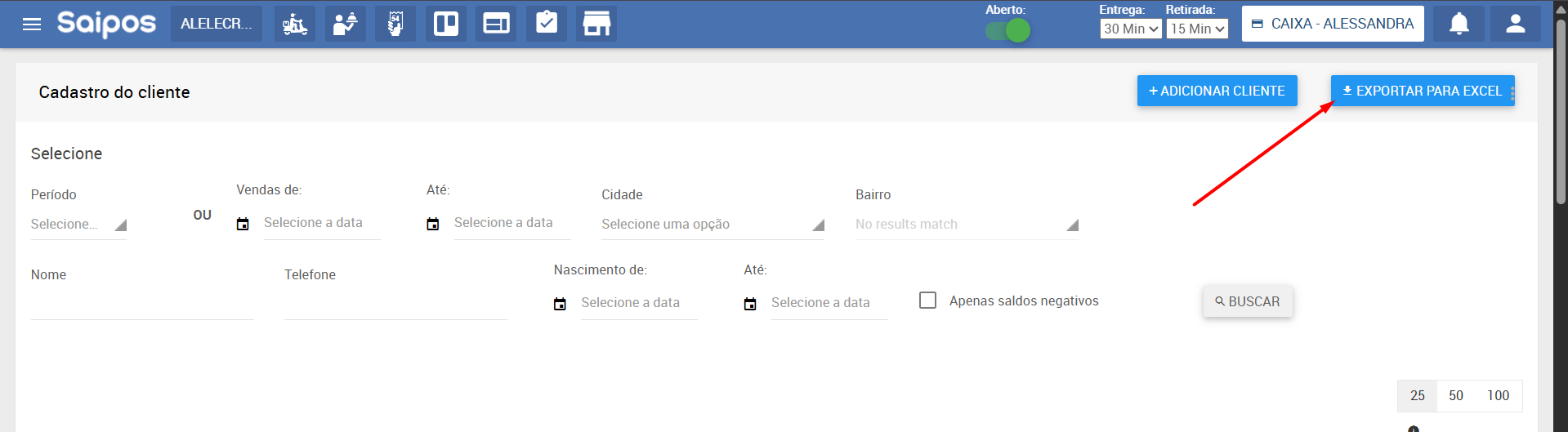Click Adicionar Cliente button
The height and width of the screenshot is (432, 1568).
(x=1217, y=91)
